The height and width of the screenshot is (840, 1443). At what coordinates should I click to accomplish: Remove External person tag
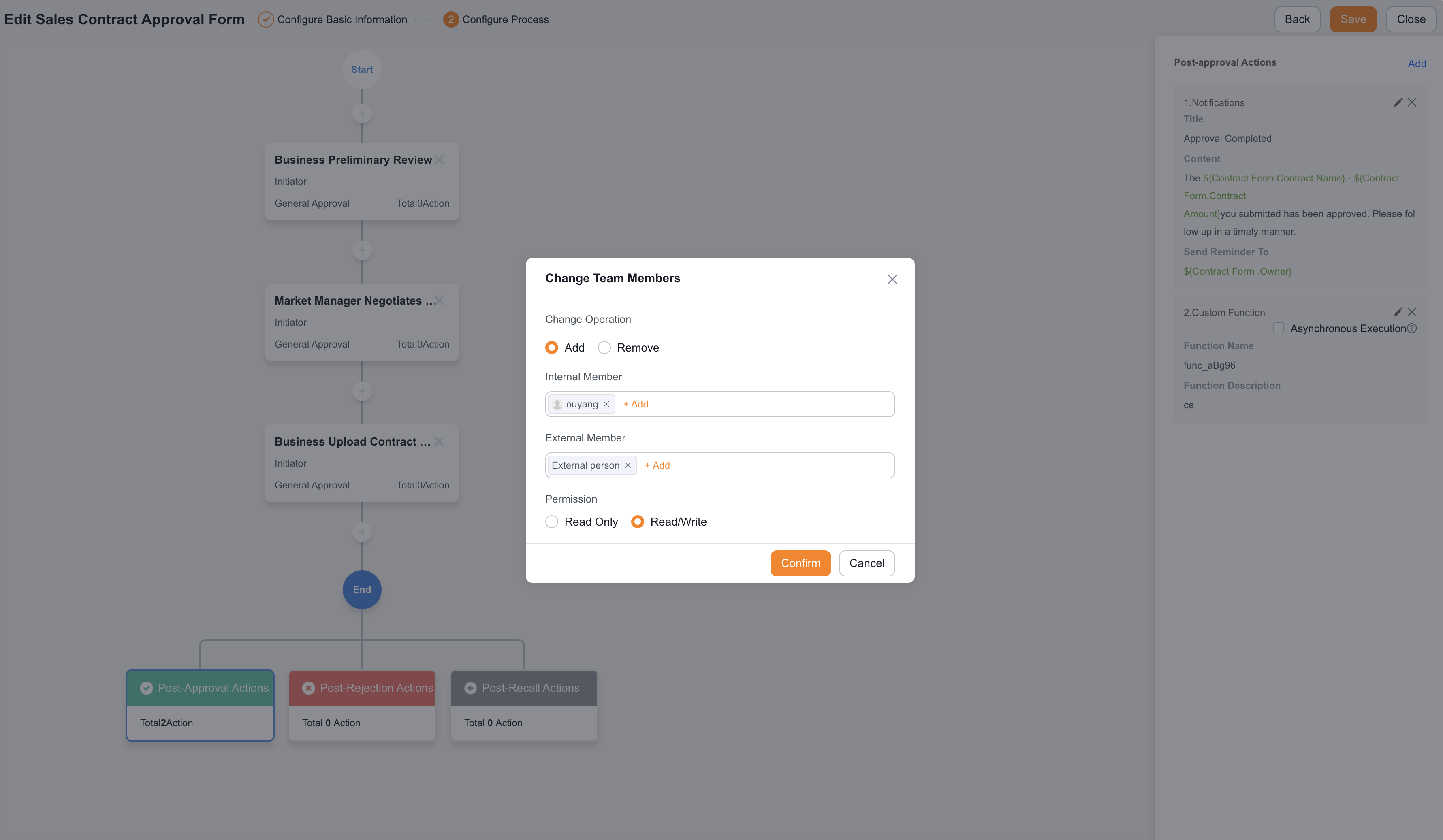coord(628,465)
